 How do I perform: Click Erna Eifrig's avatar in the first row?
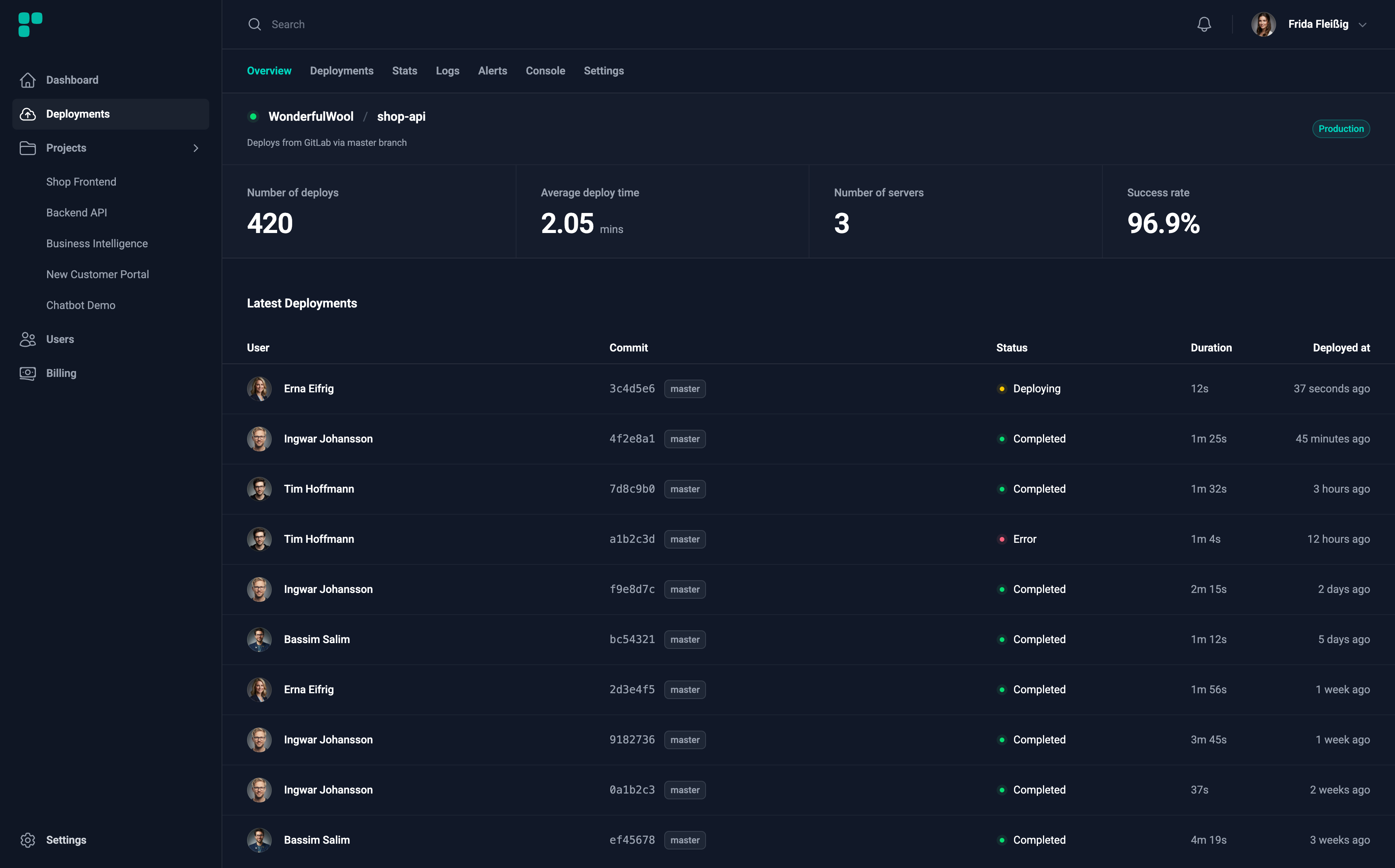click(x=259, y=388)
